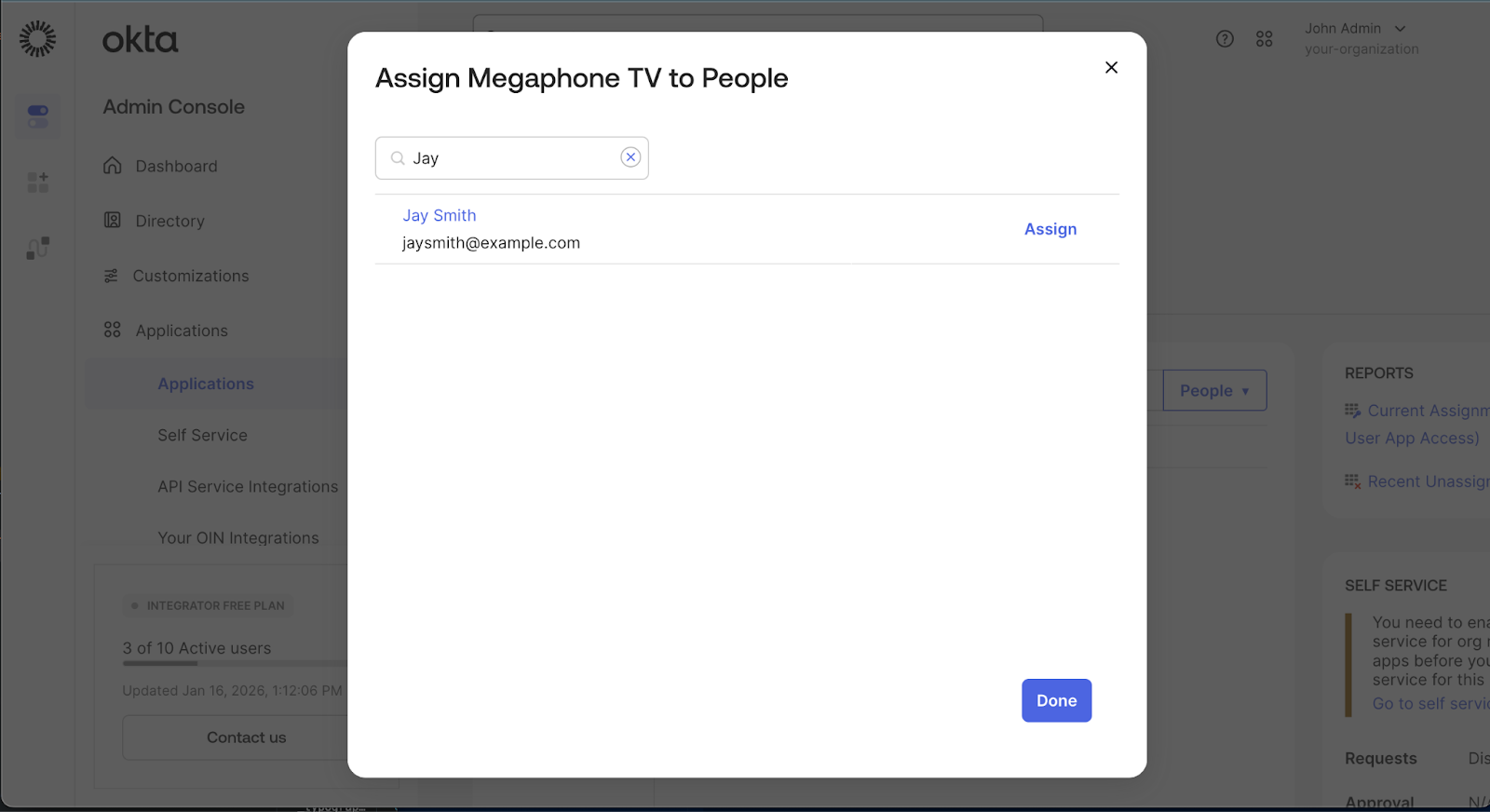This screenshot has height=812, width=1490.
Task: Click the Requests label
Action: point(1381,759)
